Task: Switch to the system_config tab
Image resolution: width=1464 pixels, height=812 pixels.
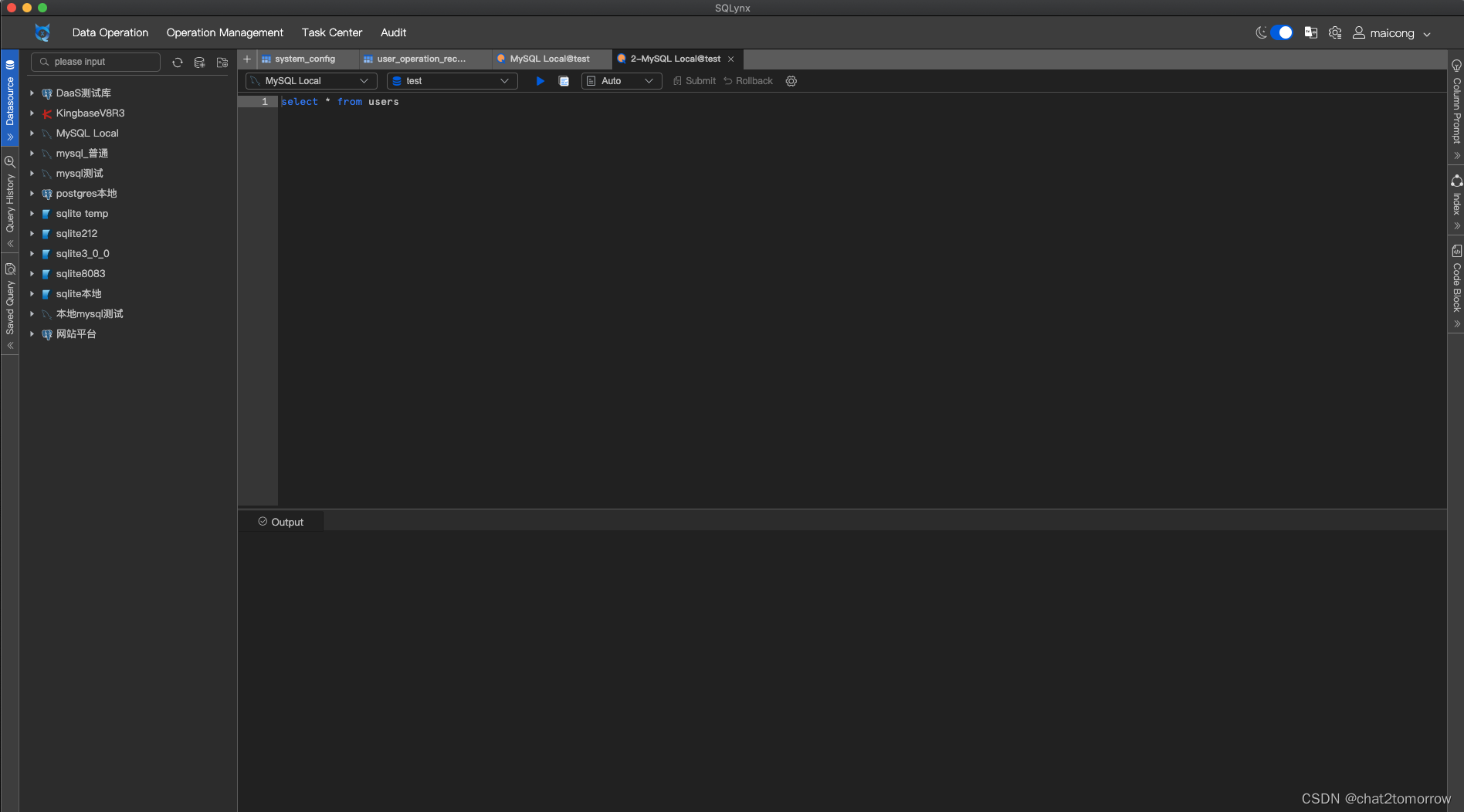Action: point(304,59)
